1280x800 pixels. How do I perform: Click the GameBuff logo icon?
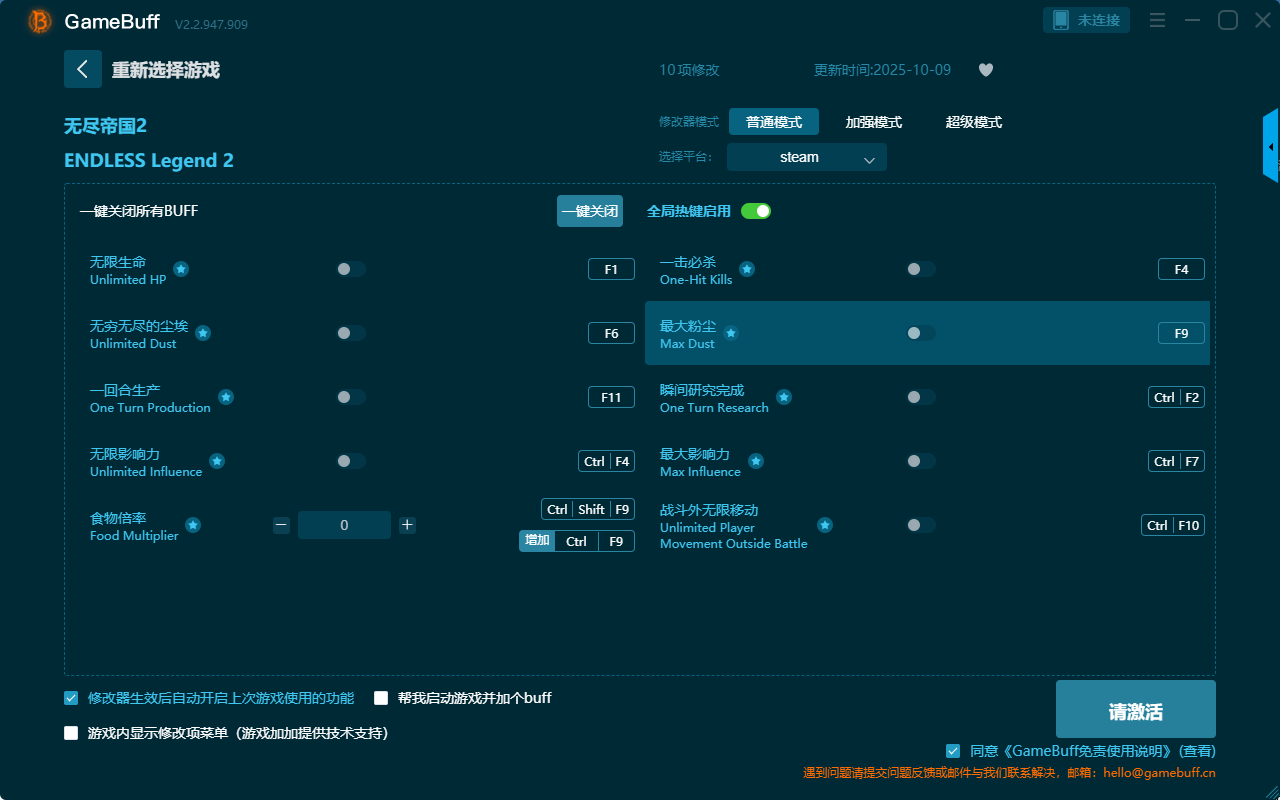pyautogui.click(x=40, y=21)
